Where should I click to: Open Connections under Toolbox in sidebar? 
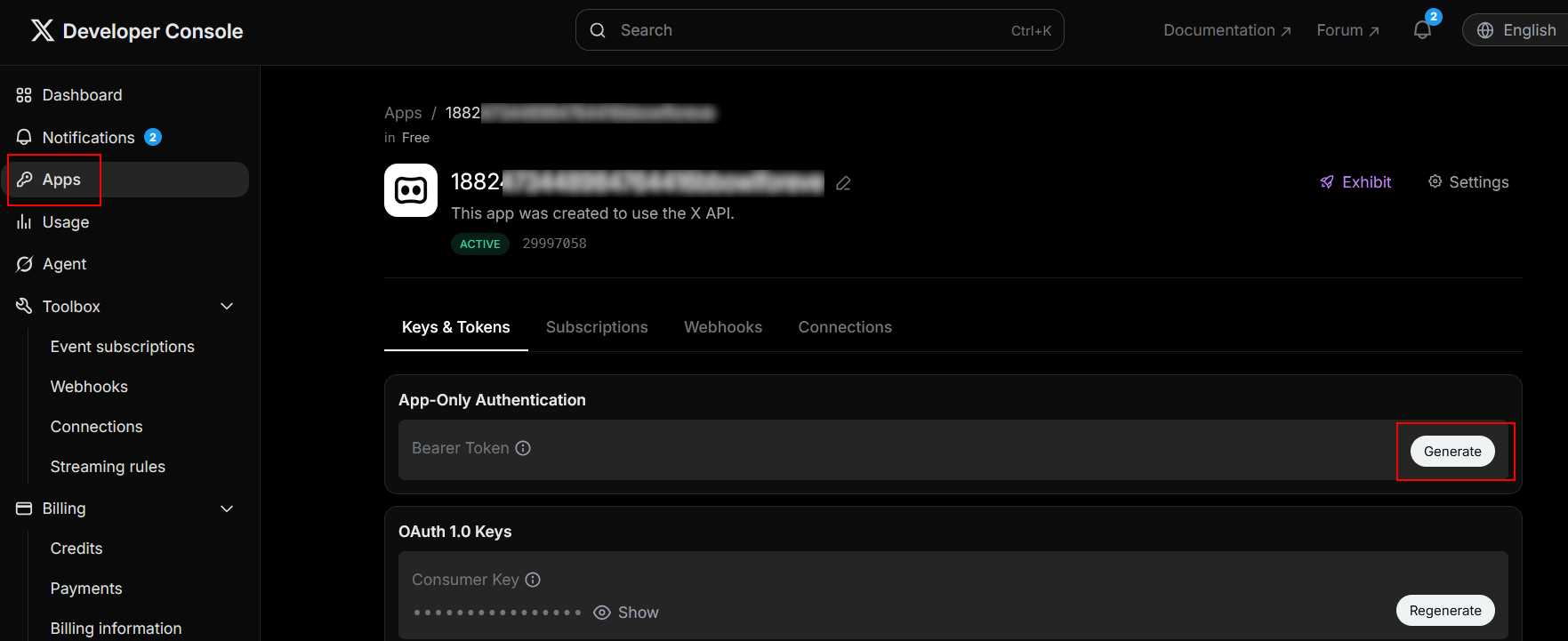[x=96, y=427]
